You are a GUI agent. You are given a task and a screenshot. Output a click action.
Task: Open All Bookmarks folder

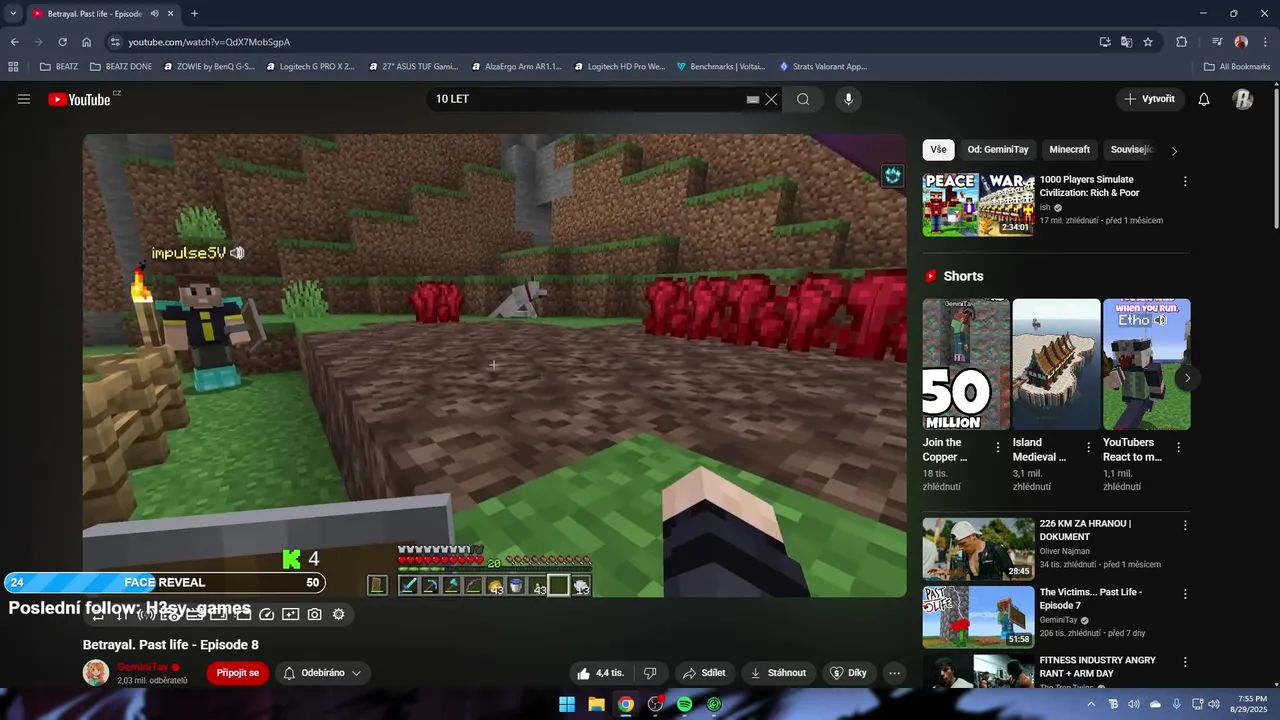point(1237,67)
